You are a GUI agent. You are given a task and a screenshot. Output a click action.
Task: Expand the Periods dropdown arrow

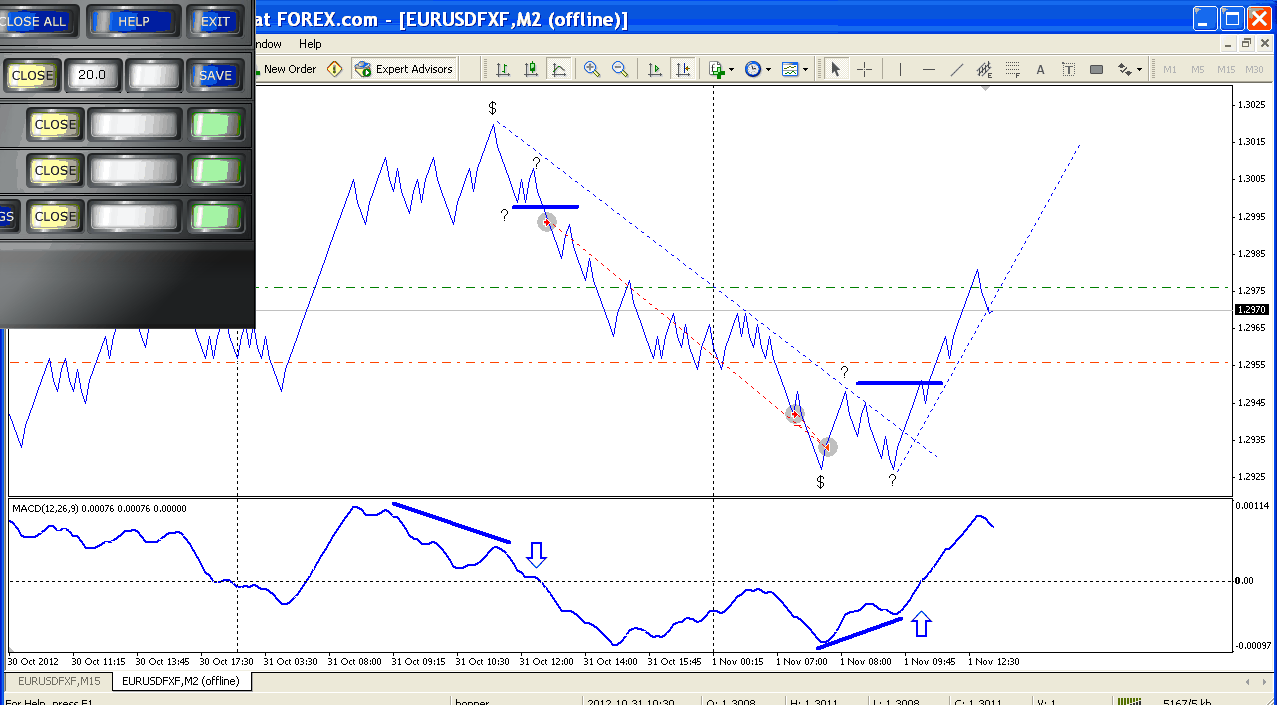[x=768, y=69]
